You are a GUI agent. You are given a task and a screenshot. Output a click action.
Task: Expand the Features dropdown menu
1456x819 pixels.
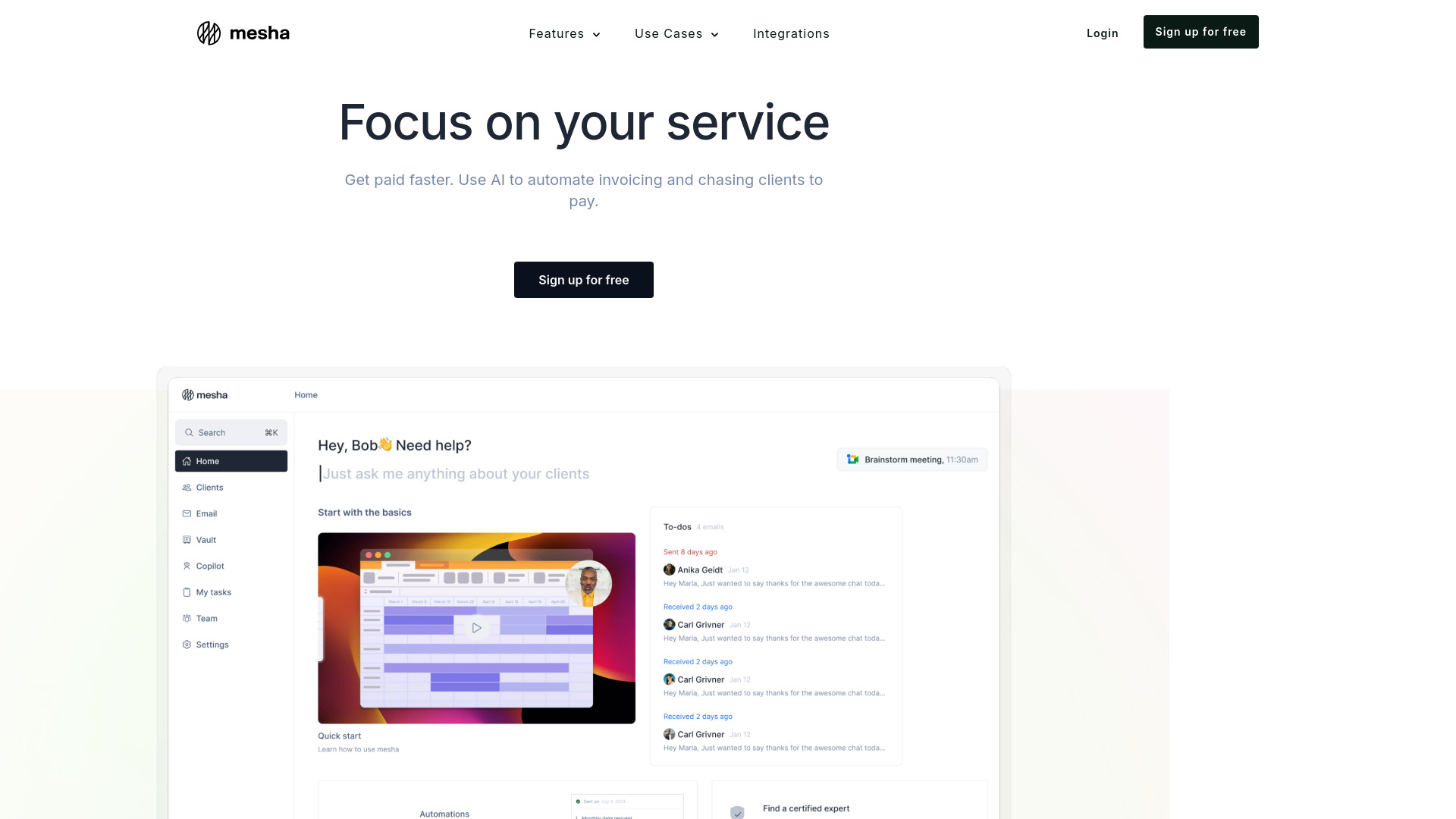[564, 33]
